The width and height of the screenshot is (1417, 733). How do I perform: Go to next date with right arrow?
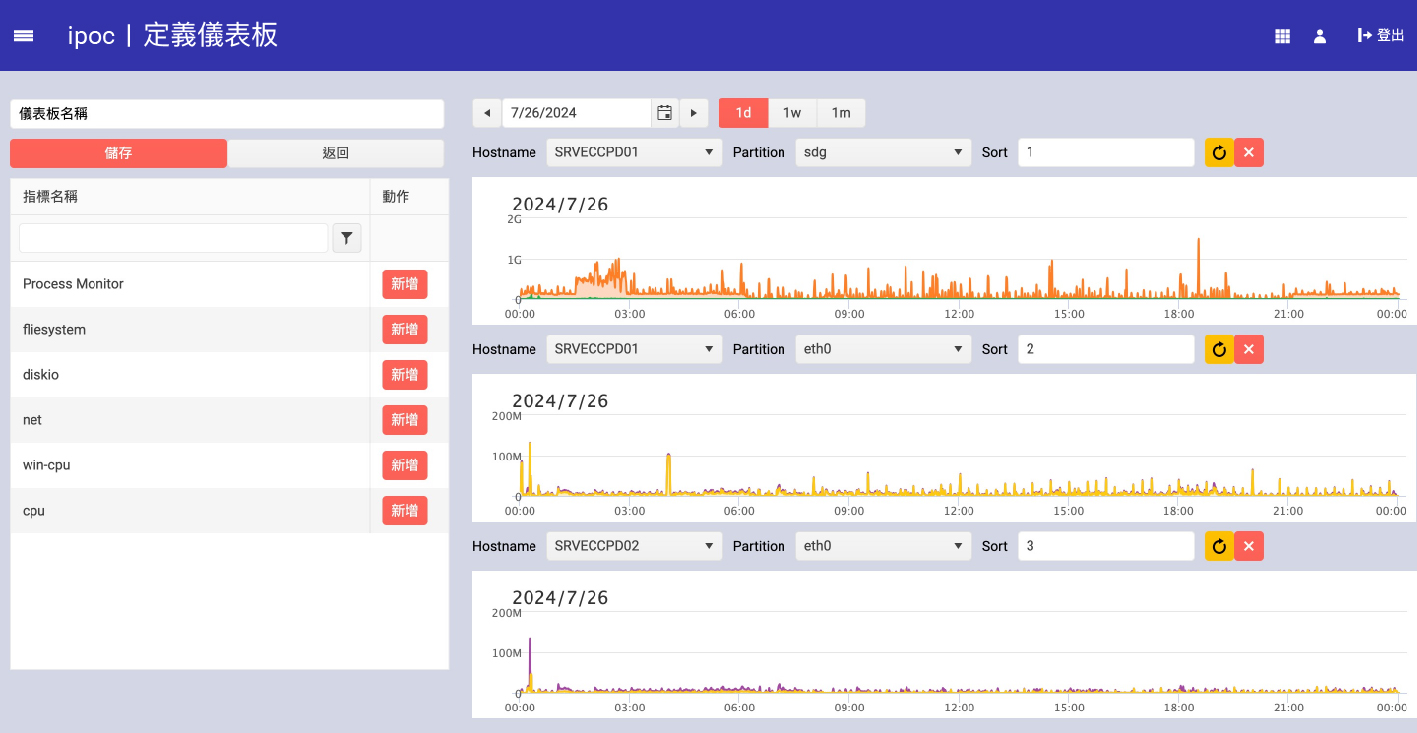694,113
